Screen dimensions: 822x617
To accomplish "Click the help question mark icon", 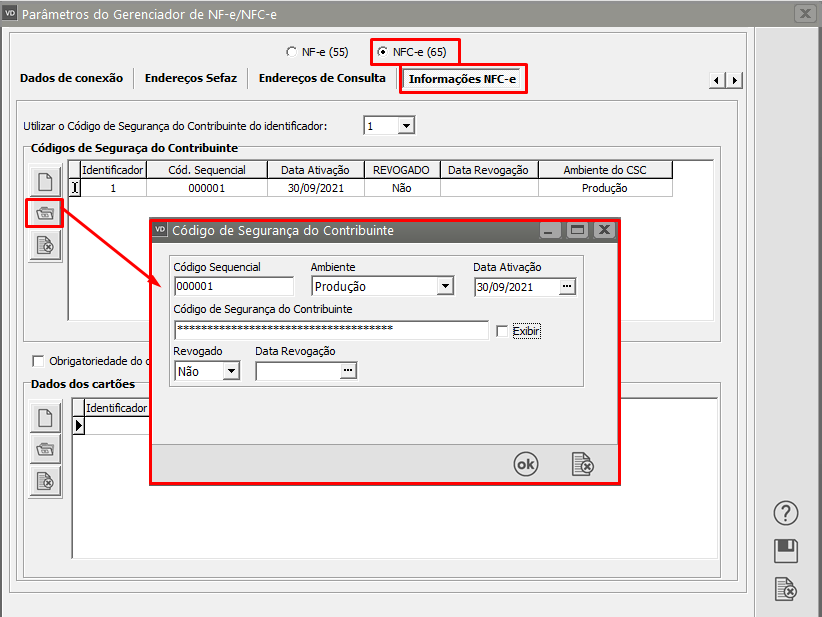I will [x=786, y=514].
